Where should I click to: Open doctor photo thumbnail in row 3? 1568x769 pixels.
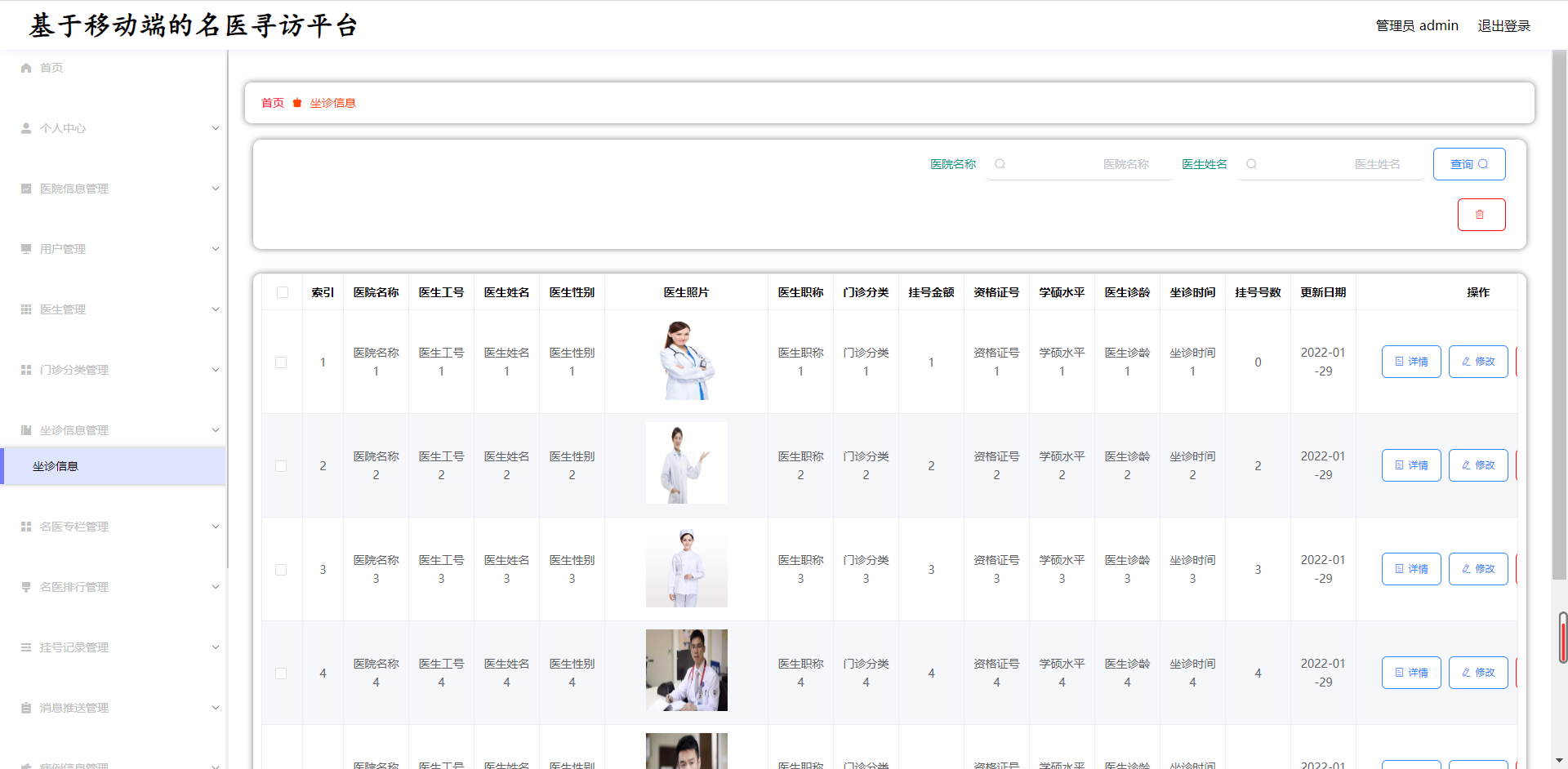pos(687,567)
